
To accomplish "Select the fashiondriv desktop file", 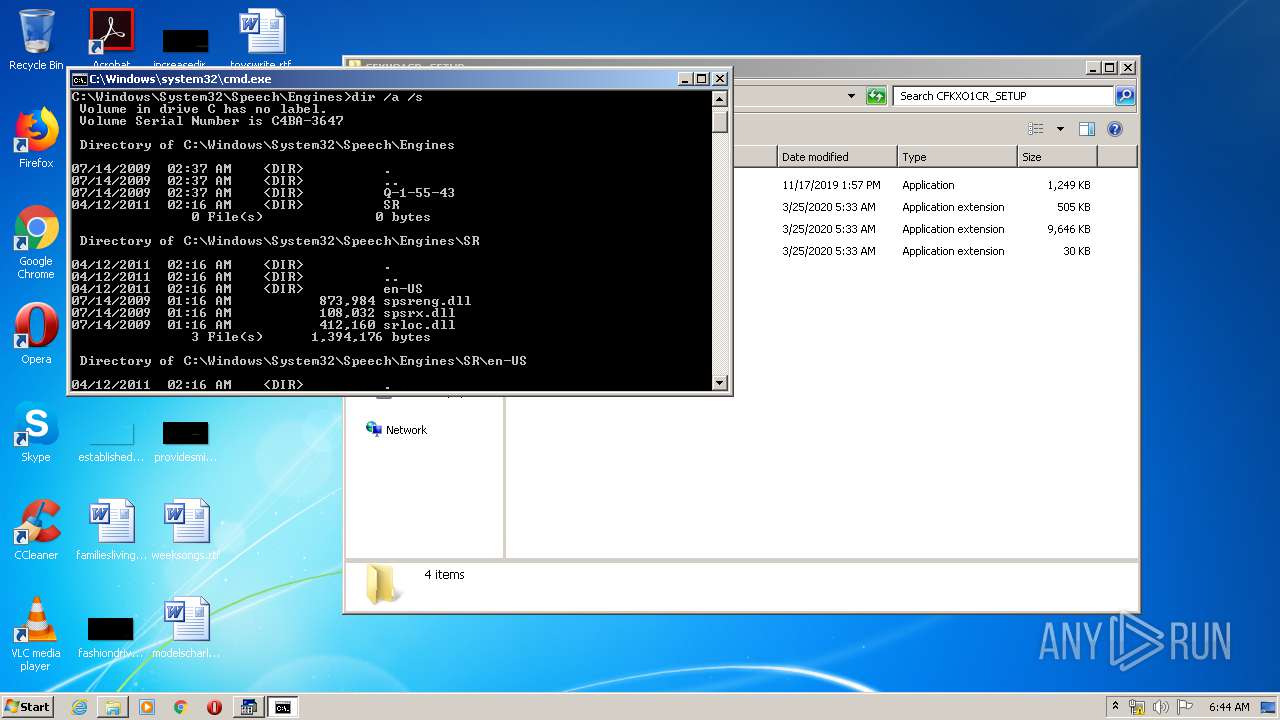I will tap(111, 637).
